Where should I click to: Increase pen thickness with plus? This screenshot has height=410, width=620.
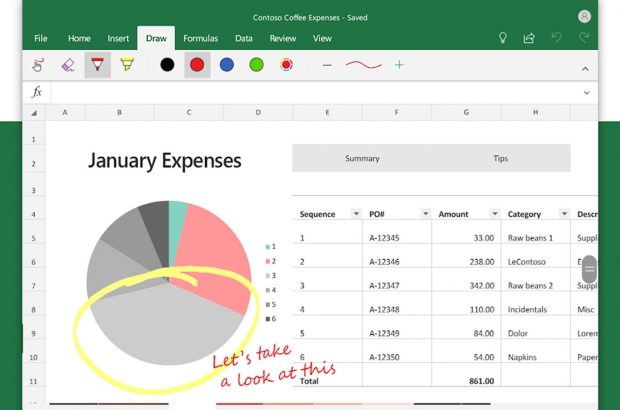[x=399, y=64]
